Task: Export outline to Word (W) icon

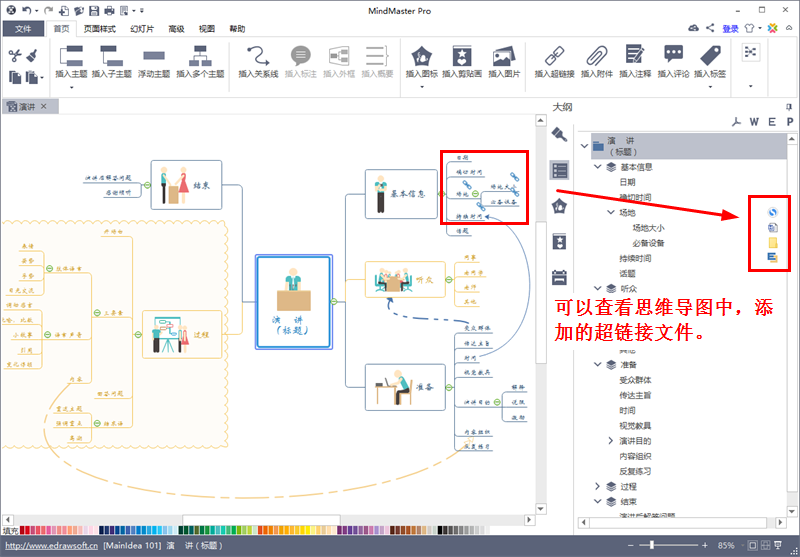Action: [x=754, y=121]
